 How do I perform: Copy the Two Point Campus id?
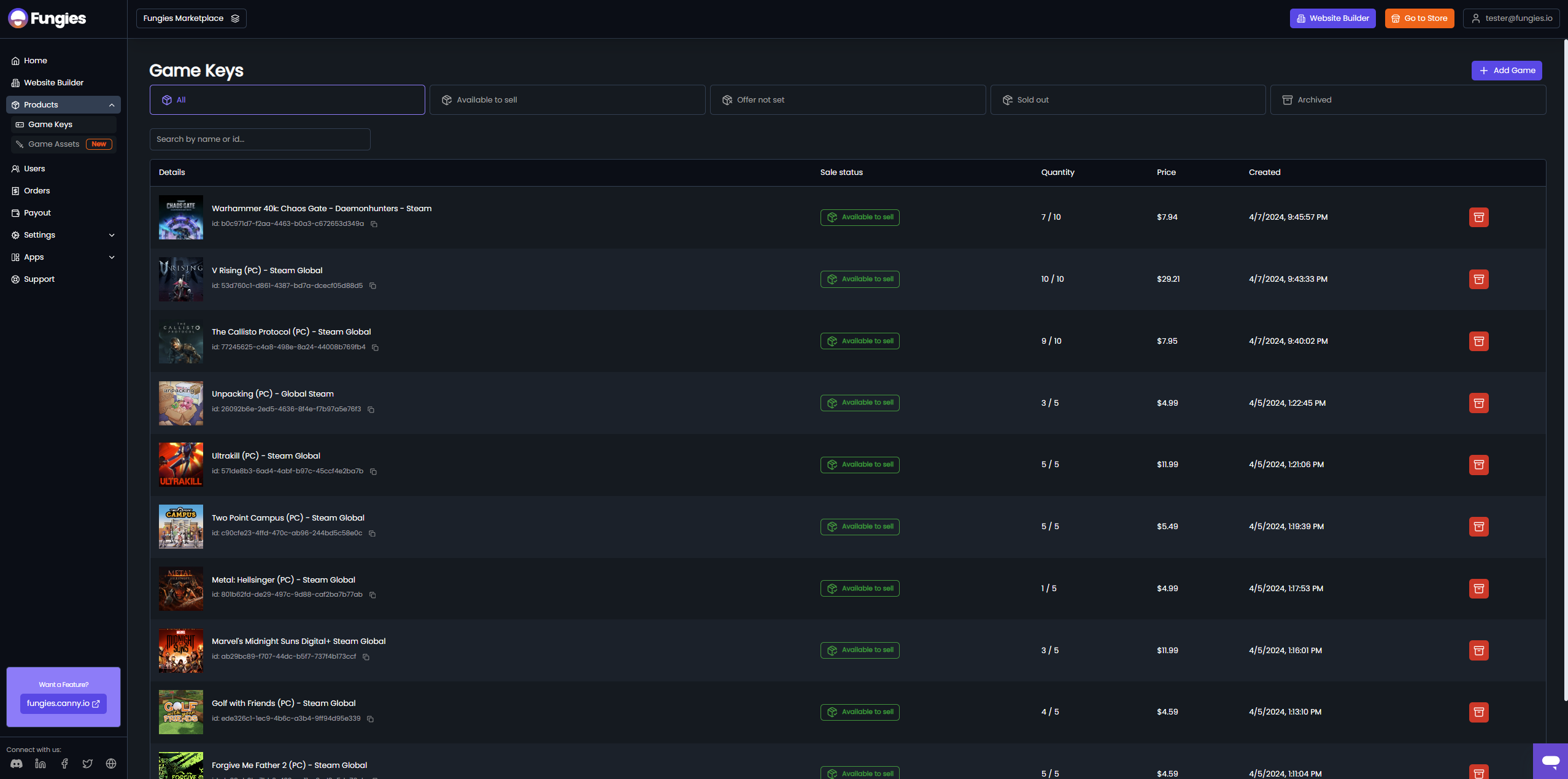(372, 533)
